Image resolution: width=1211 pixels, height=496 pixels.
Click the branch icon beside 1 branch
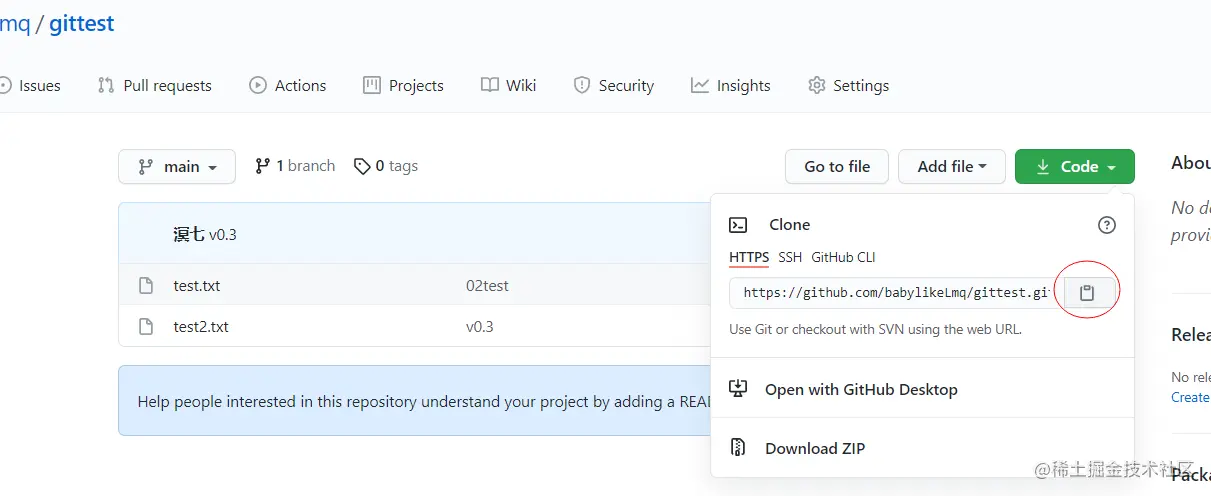click(263, 166)
